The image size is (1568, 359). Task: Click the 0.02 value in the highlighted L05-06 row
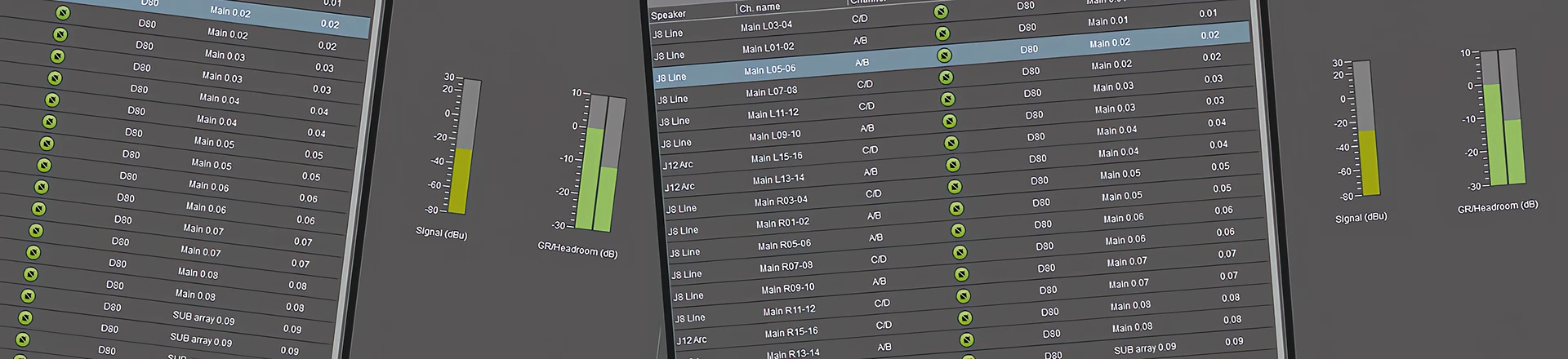(x=1210, y=35)
